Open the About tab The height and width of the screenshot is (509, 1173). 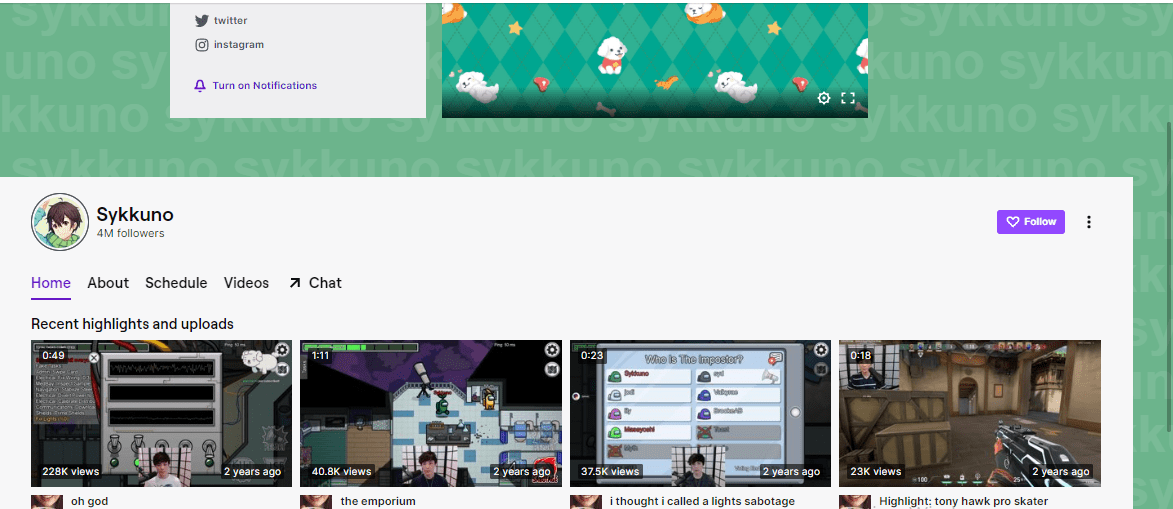[x=108, y=283]
